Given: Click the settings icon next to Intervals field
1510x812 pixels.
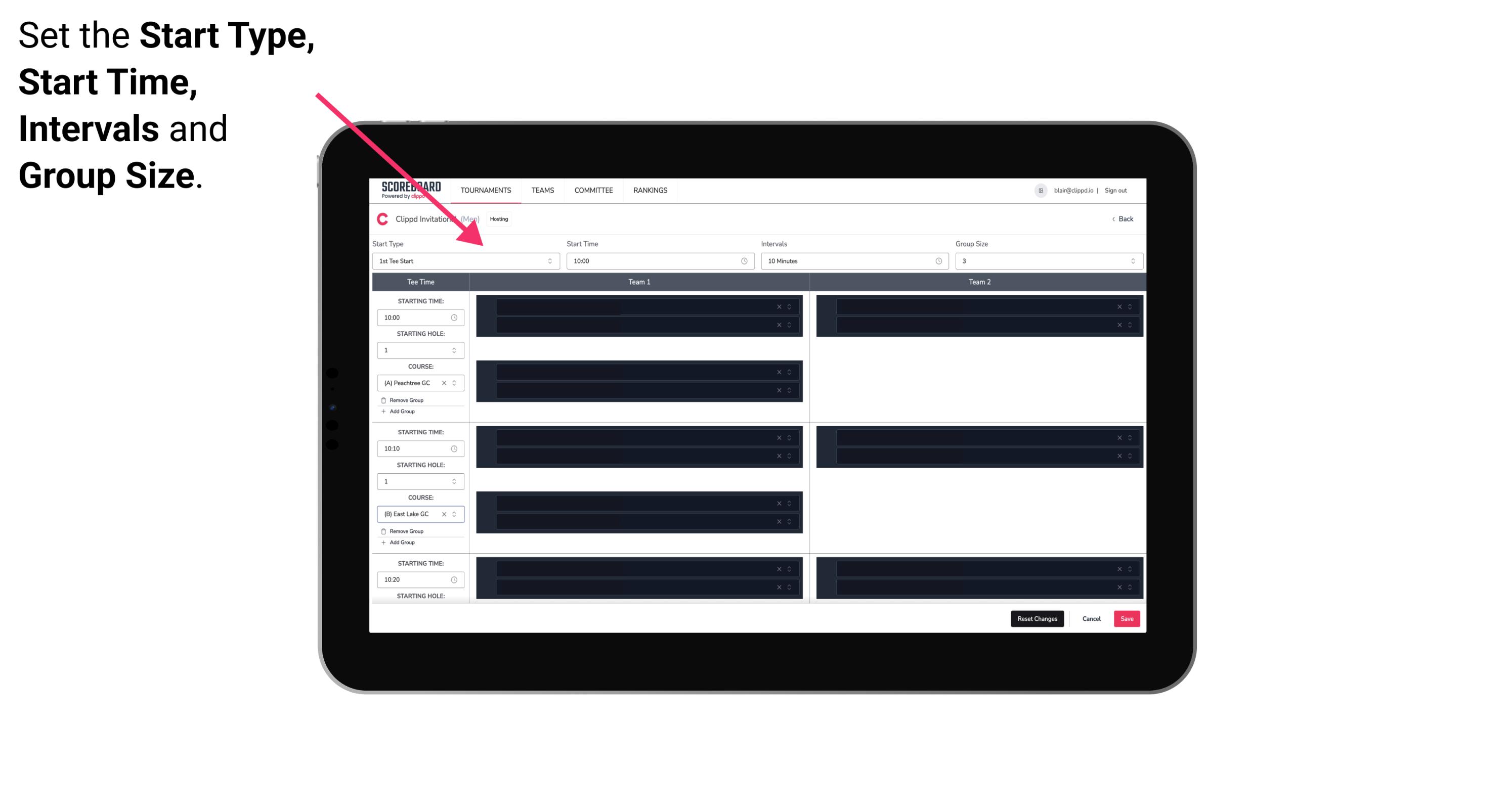Looking at the screenshot, I should click(x=938, y=261).
